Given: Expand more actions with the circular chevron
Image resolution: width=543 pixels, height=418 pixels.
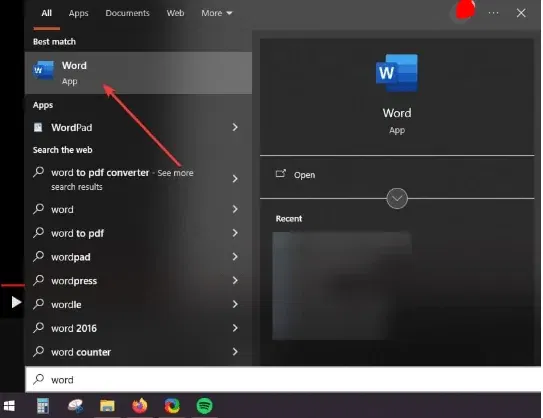Looking at the screenshot, I should click(x=397, y=198).
